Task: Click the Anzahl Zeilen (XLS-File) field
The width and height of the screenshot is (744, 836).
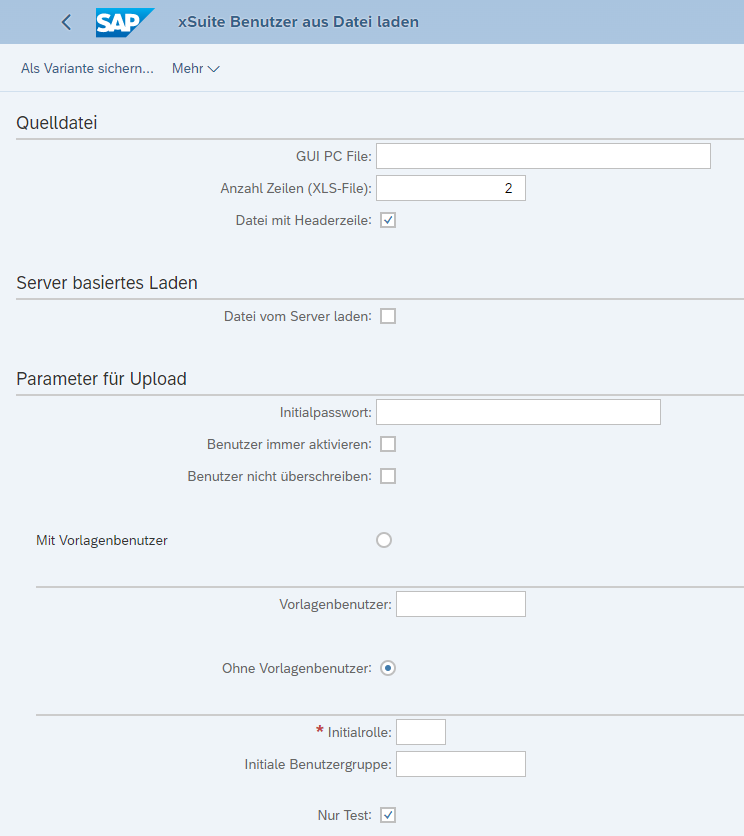Action: pos(451,188)
